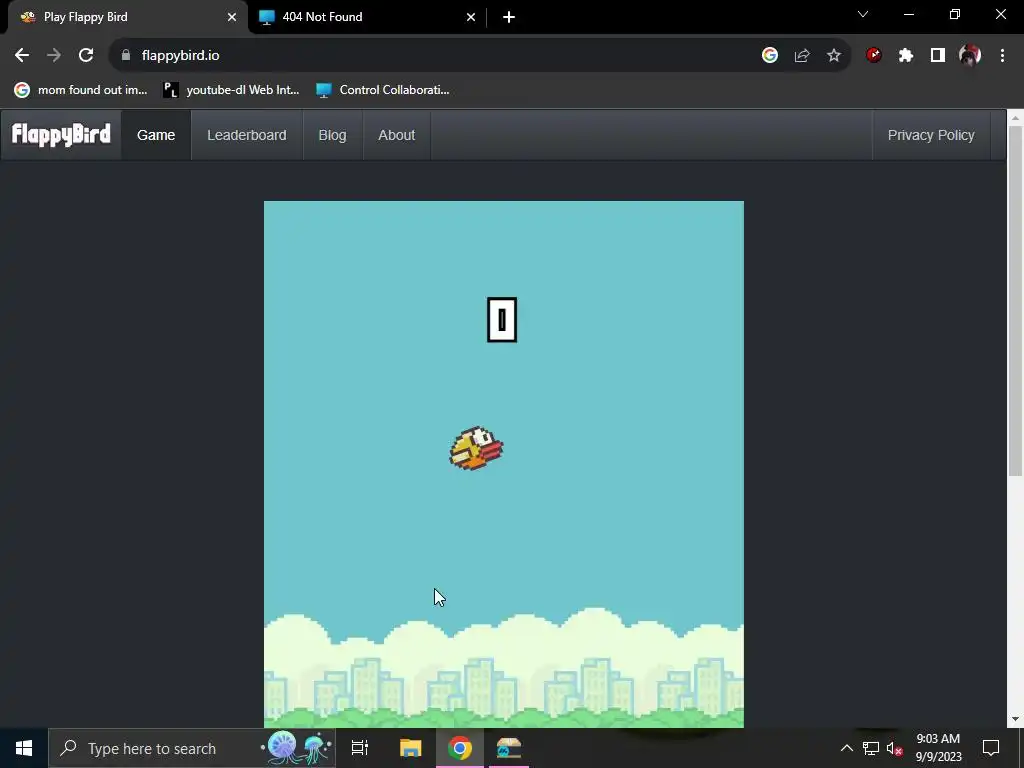The width and height of the screenshot is (1024, 768).
Task: Click the jellyfish search highlight icon
Action: click(297, 748)
